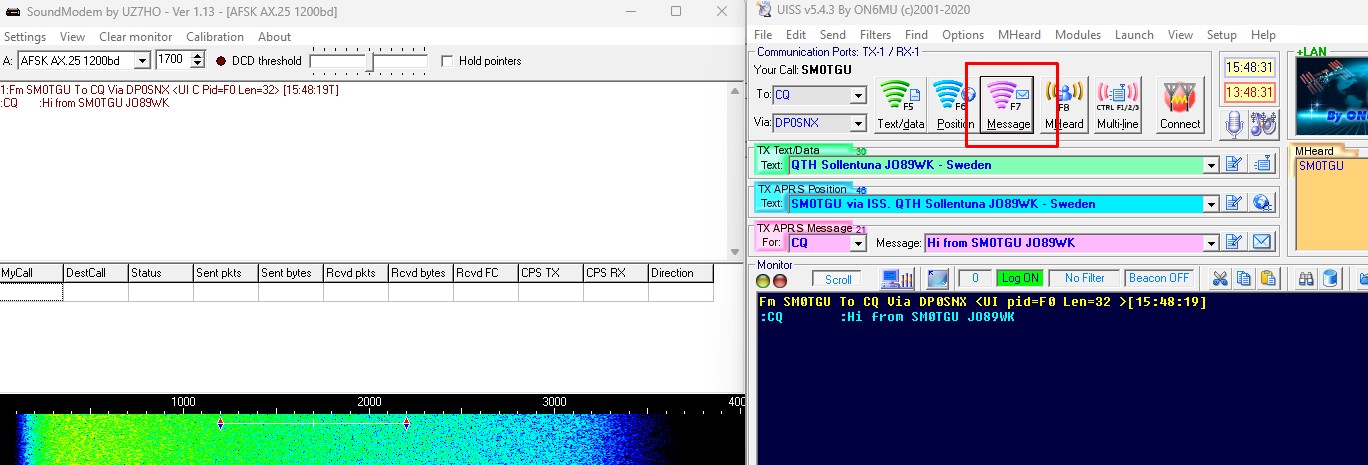Screen dimensions: 1368x465
Task: Click the music notes sound icon
Action: point(1263,124)
